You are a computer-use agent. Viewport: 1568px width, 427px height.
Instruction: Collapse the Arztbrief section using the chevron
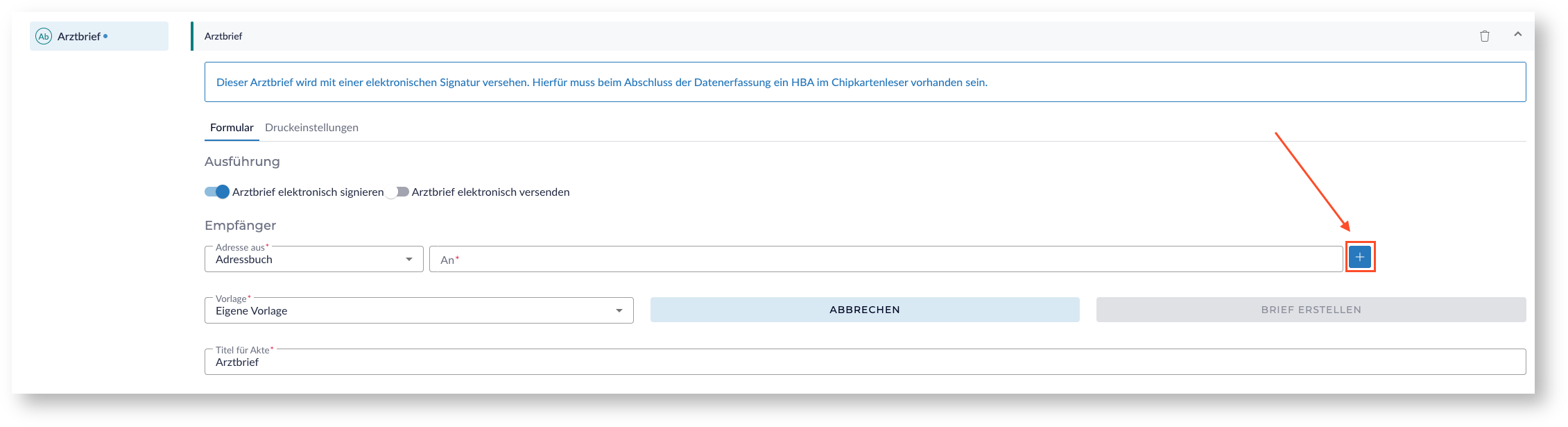tap(1518, 35)
